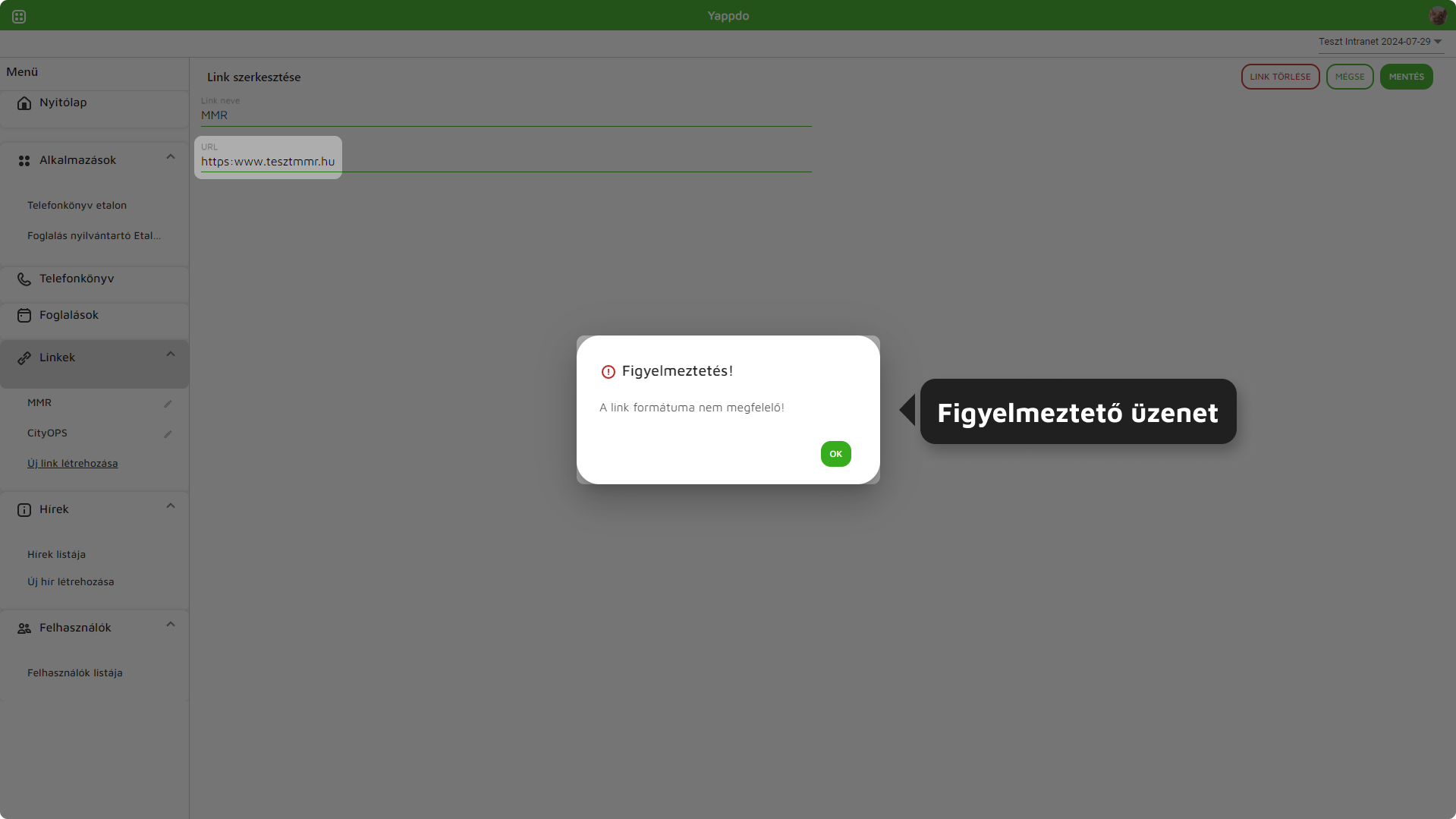The height and width of the screenshot is (819, 1456).
Task: Click the Telefonkönyv phone icon
Action: coord(24,279)
